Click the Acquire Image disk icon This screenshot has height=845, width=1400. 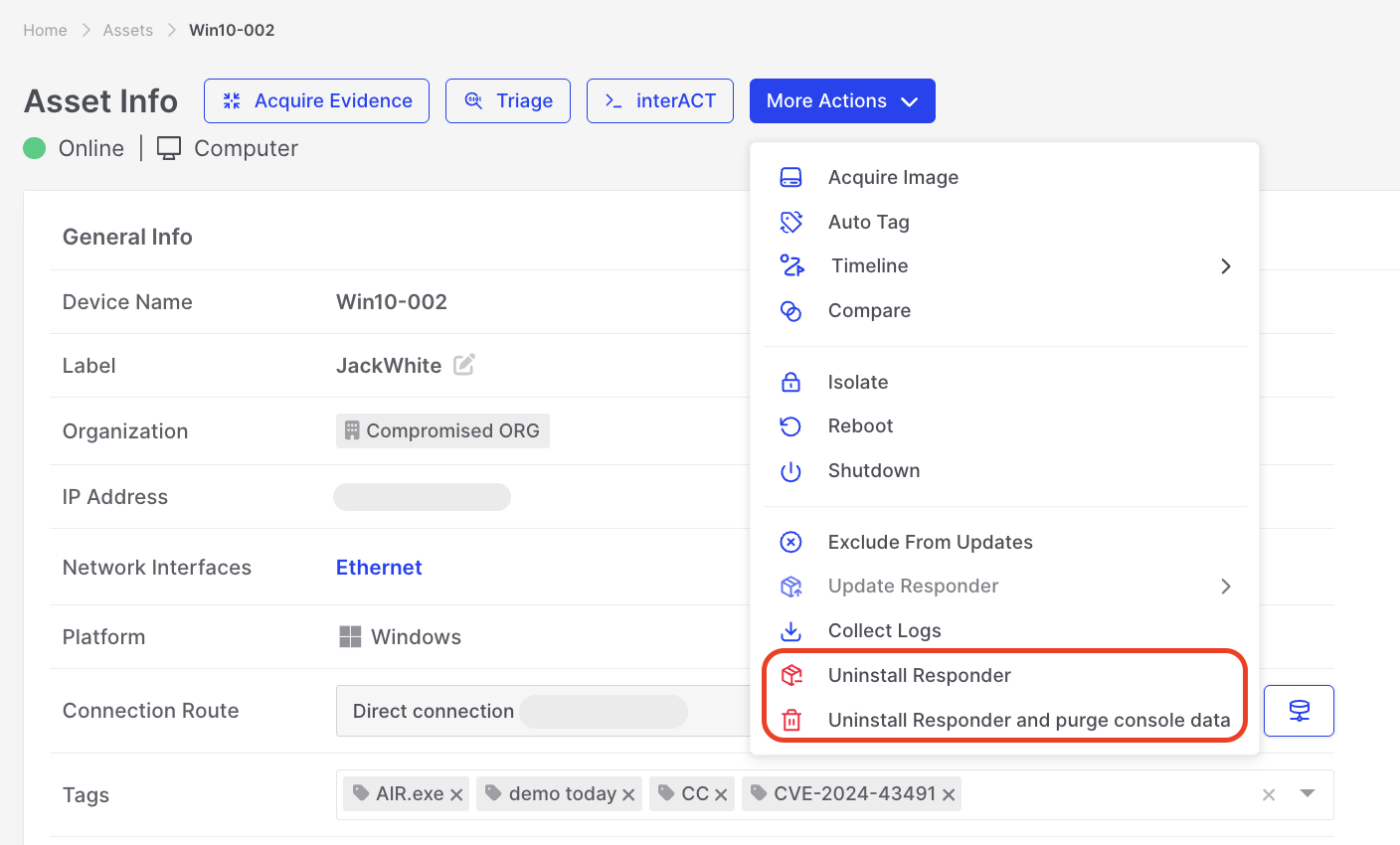click(x=790, y=177)
